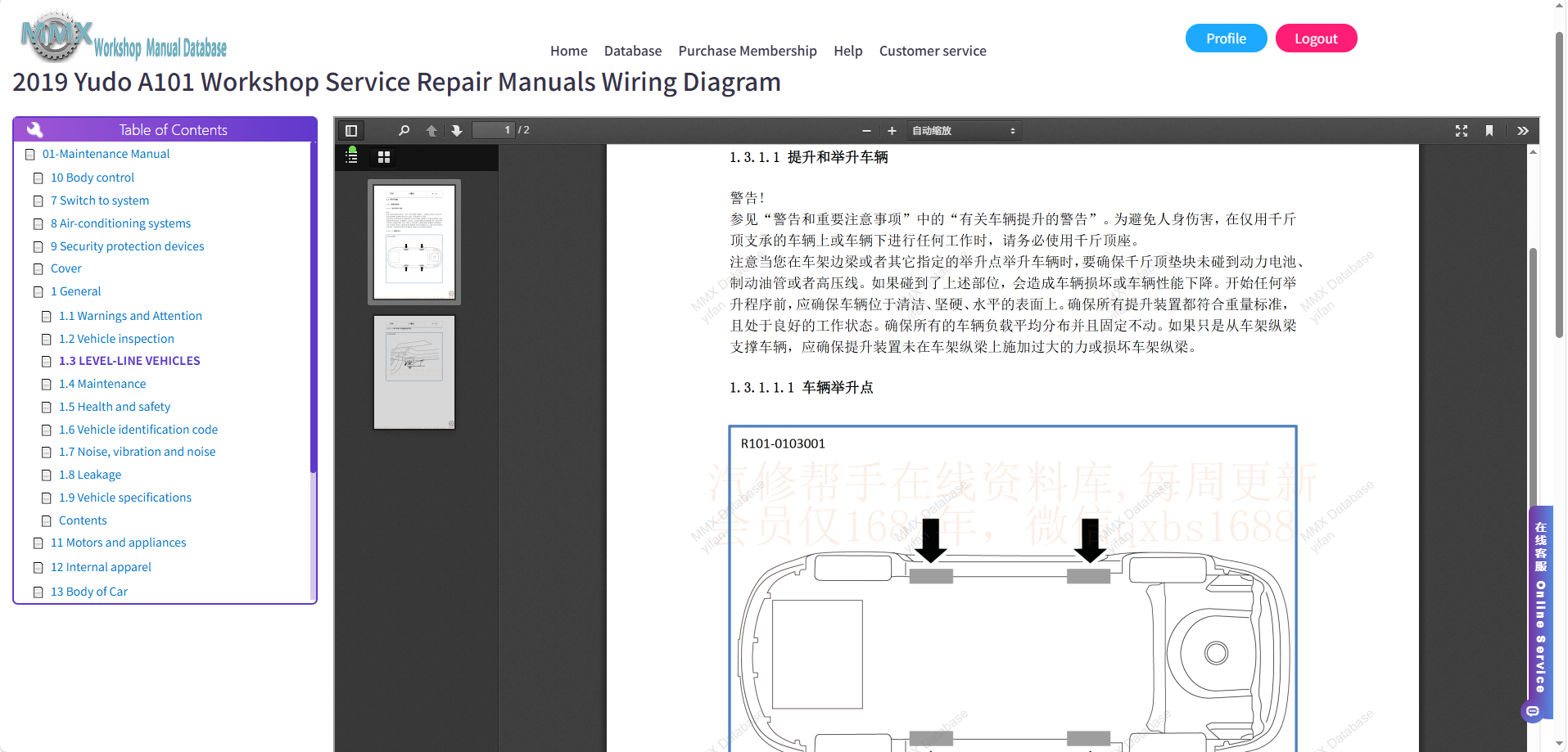Image resolution: width=1568 pixels, height=752 pixels.
Task: Open the Contents entry
Action: click(83, 520)
